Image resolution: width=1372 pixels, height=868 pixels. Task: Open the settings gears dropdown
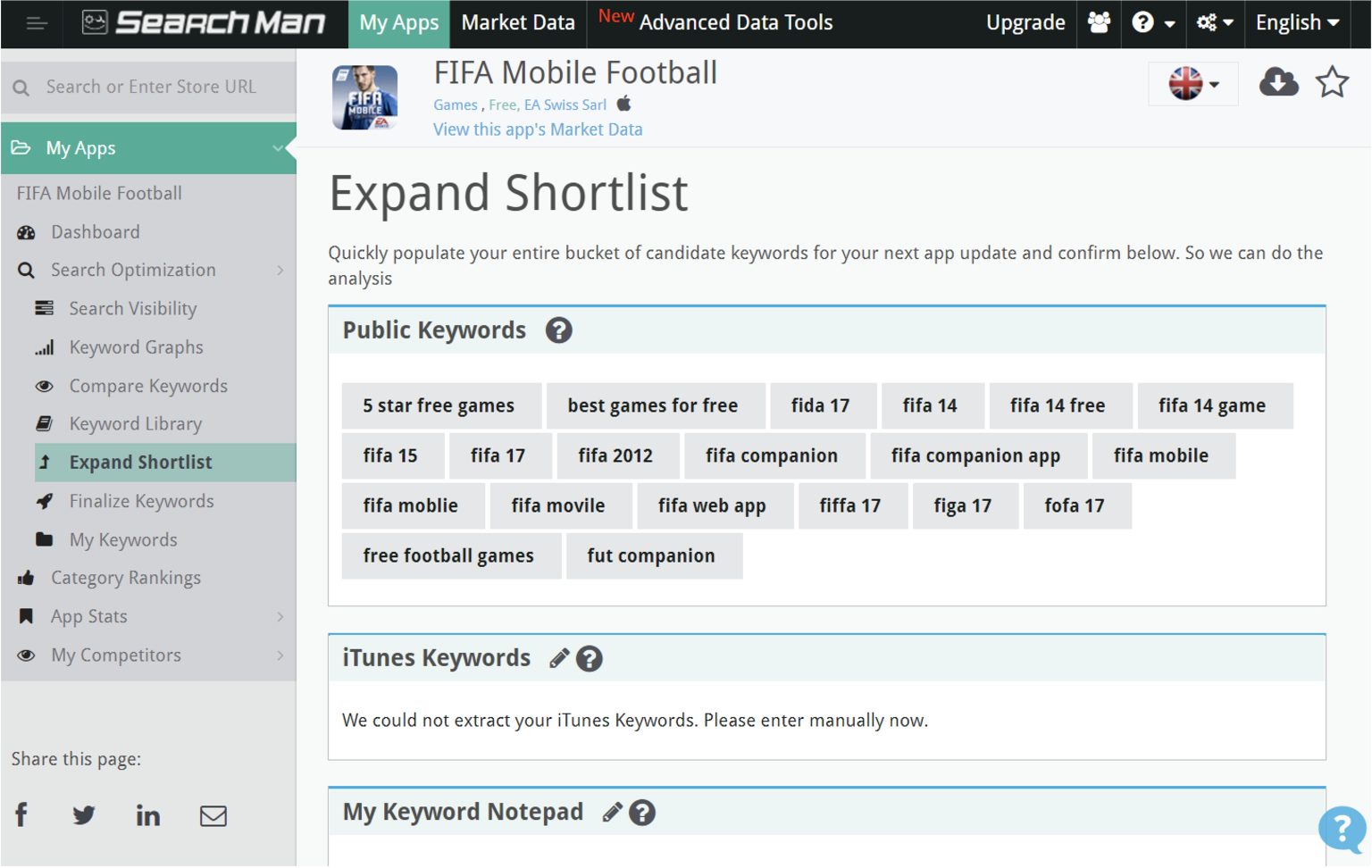click(x=1215, y=22)
